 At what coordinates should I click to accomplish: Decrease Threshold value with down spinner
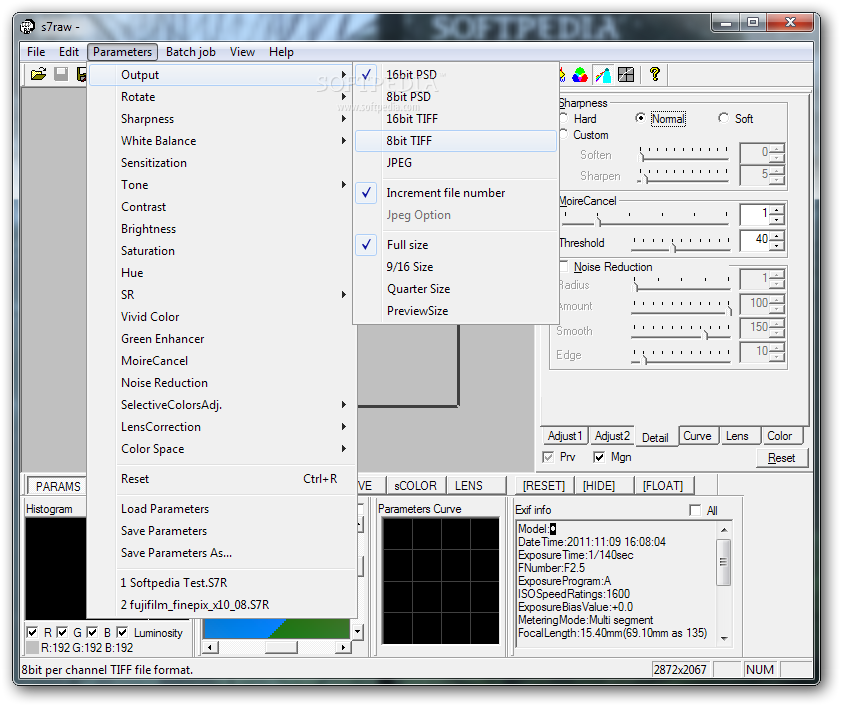(777, 245)
